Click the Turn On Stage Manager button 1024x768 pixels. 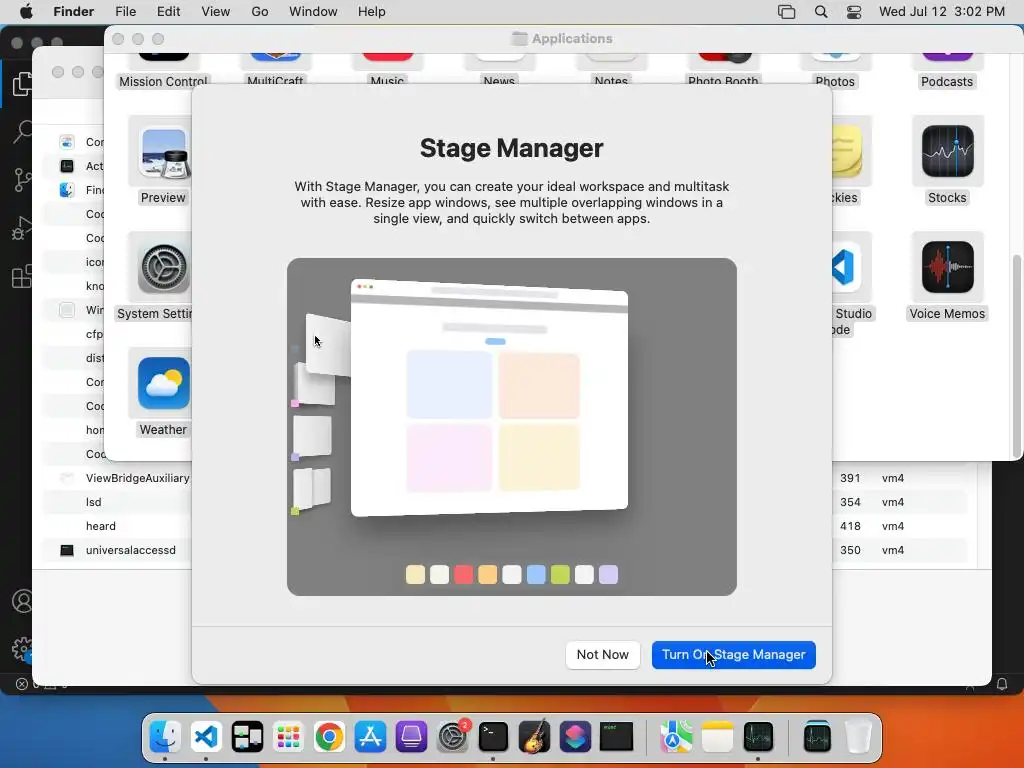point(733,654)
